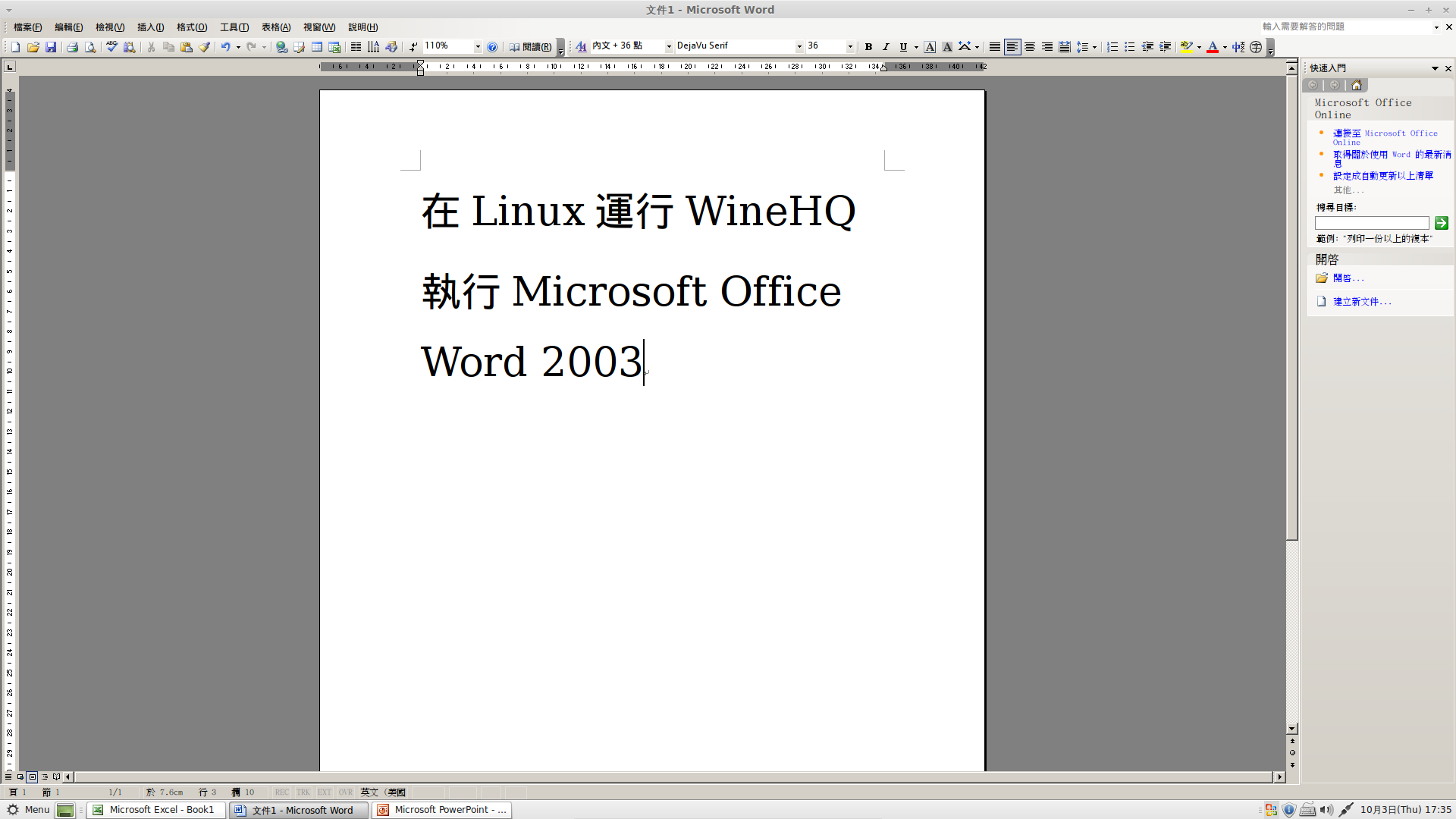1456x819 pixels.
Task: Click the enclosed characters icon
Action: coord(1256,47)
